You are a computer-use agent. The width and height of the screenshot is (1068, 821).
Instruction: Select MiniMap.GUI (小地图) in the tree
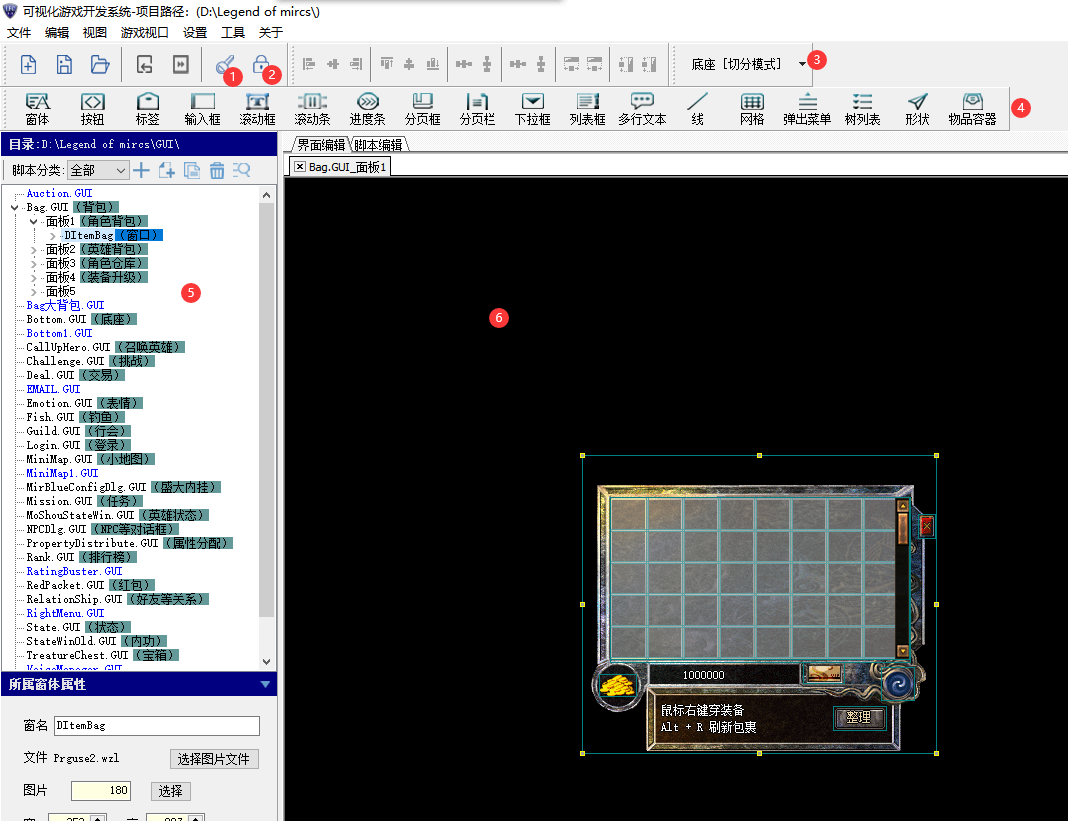tap(91, 459)
